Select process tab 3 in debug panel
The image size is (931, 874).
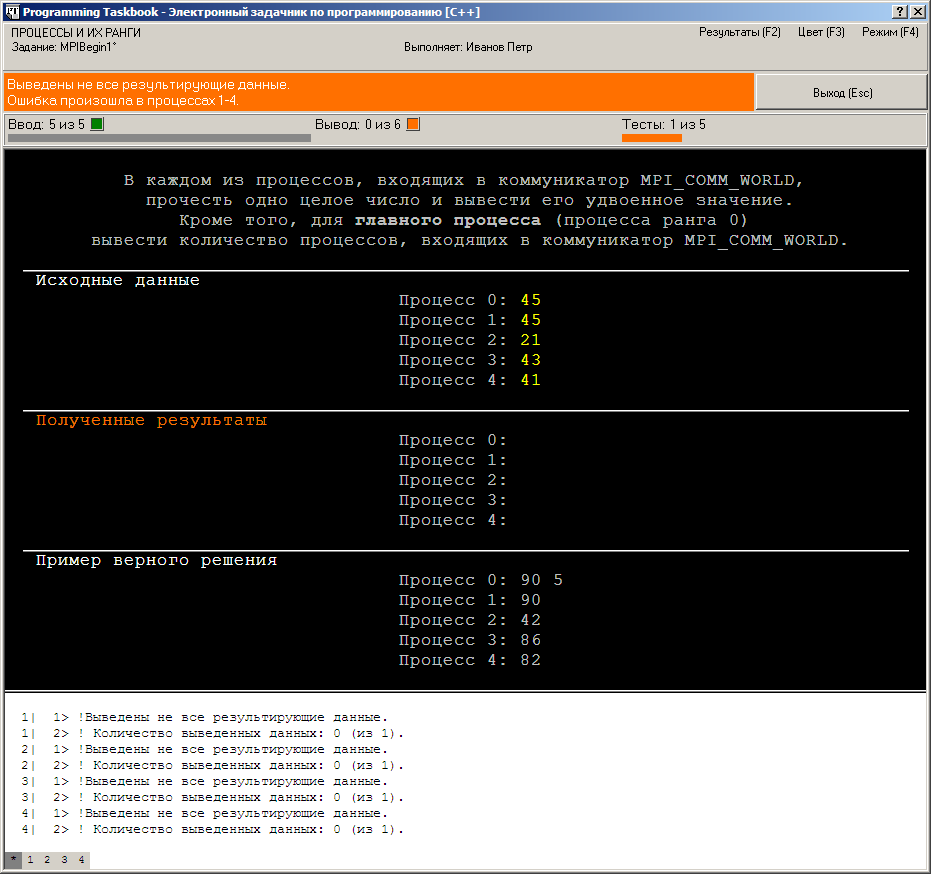pos(64,859)
